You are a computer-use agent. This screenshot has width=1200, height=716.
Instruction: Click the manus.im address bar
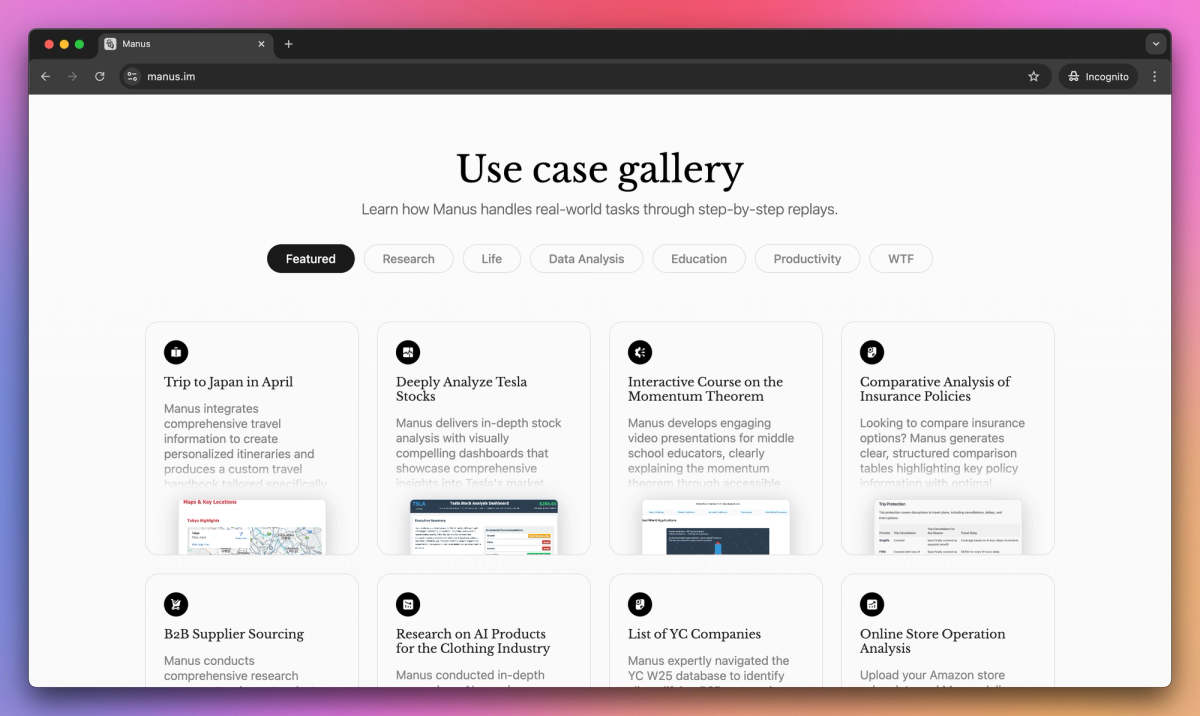(585, 76)
